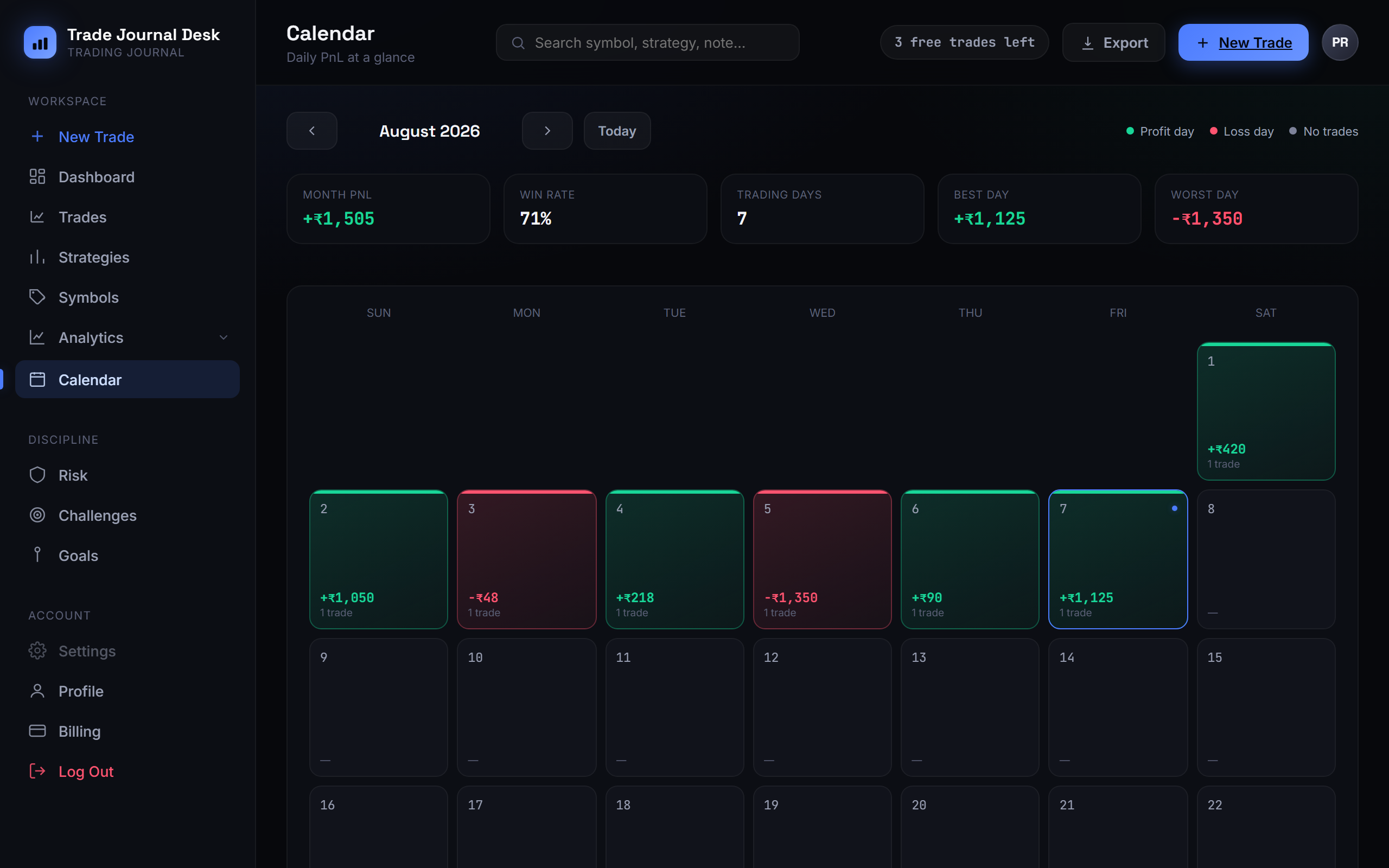1389x868 pixels.
Task: Open the Billing page
Action: point(128,731)
